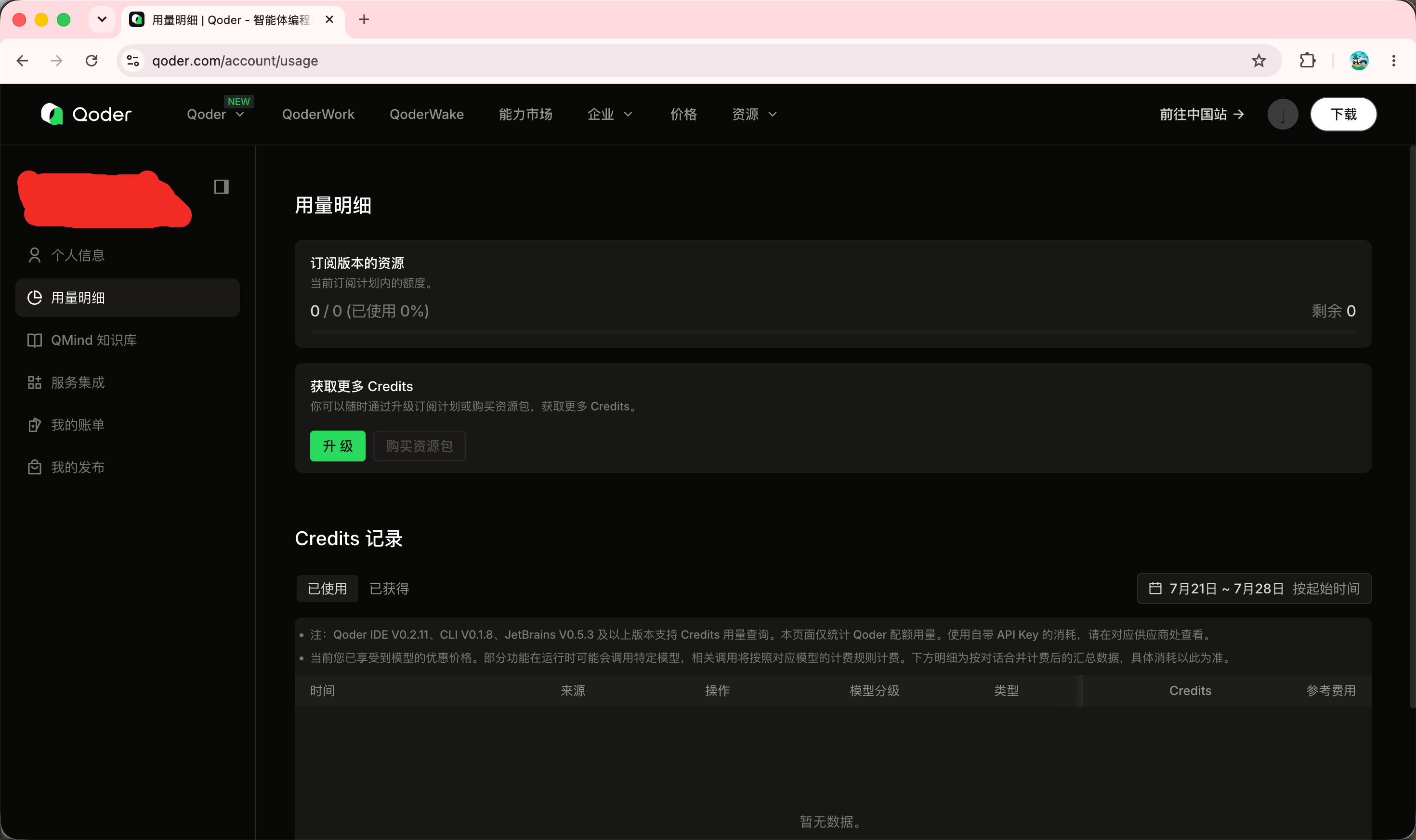Click the grid icon beside 服务集成
This screenshot has width=1416, height=840.
35,382
